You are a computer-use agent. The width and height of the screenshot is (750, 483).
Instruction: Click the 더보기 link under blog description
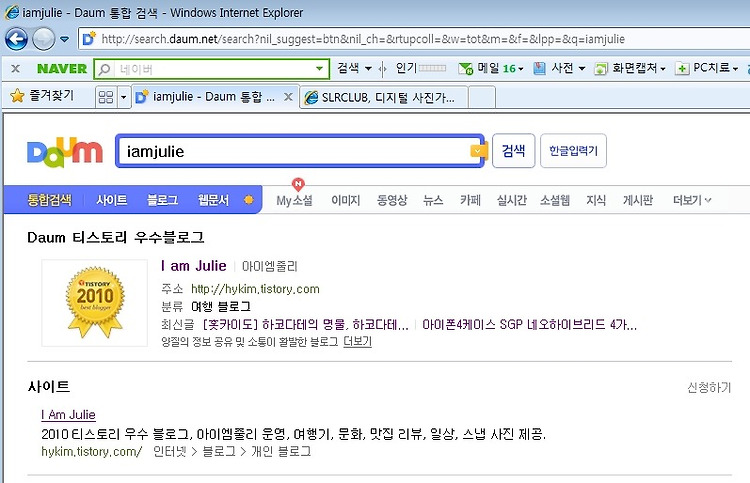coord(357,341)
